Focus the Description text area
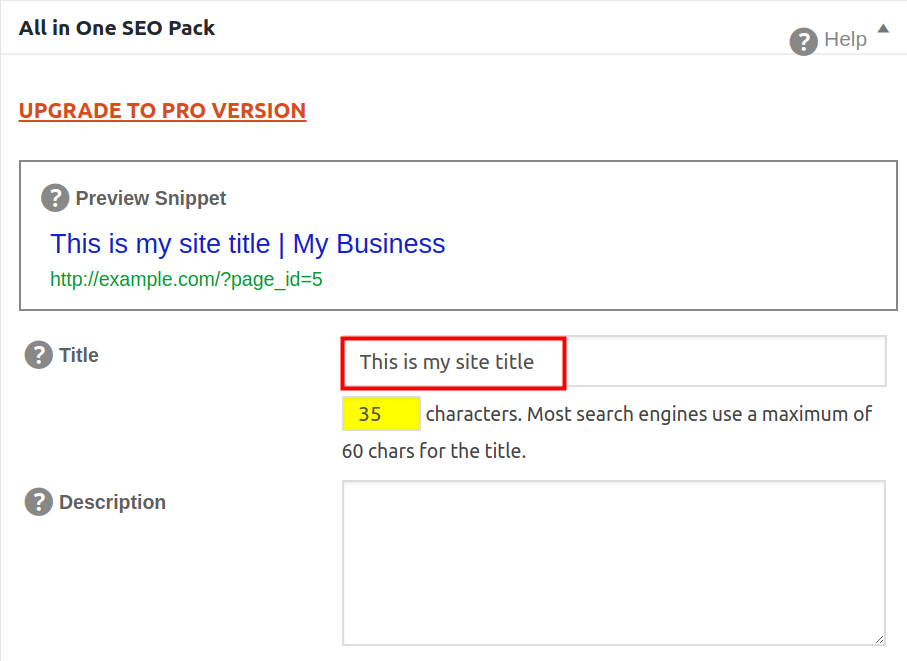Screen dimensions: 907x661 pyautogui.click(x=612, y=562)
